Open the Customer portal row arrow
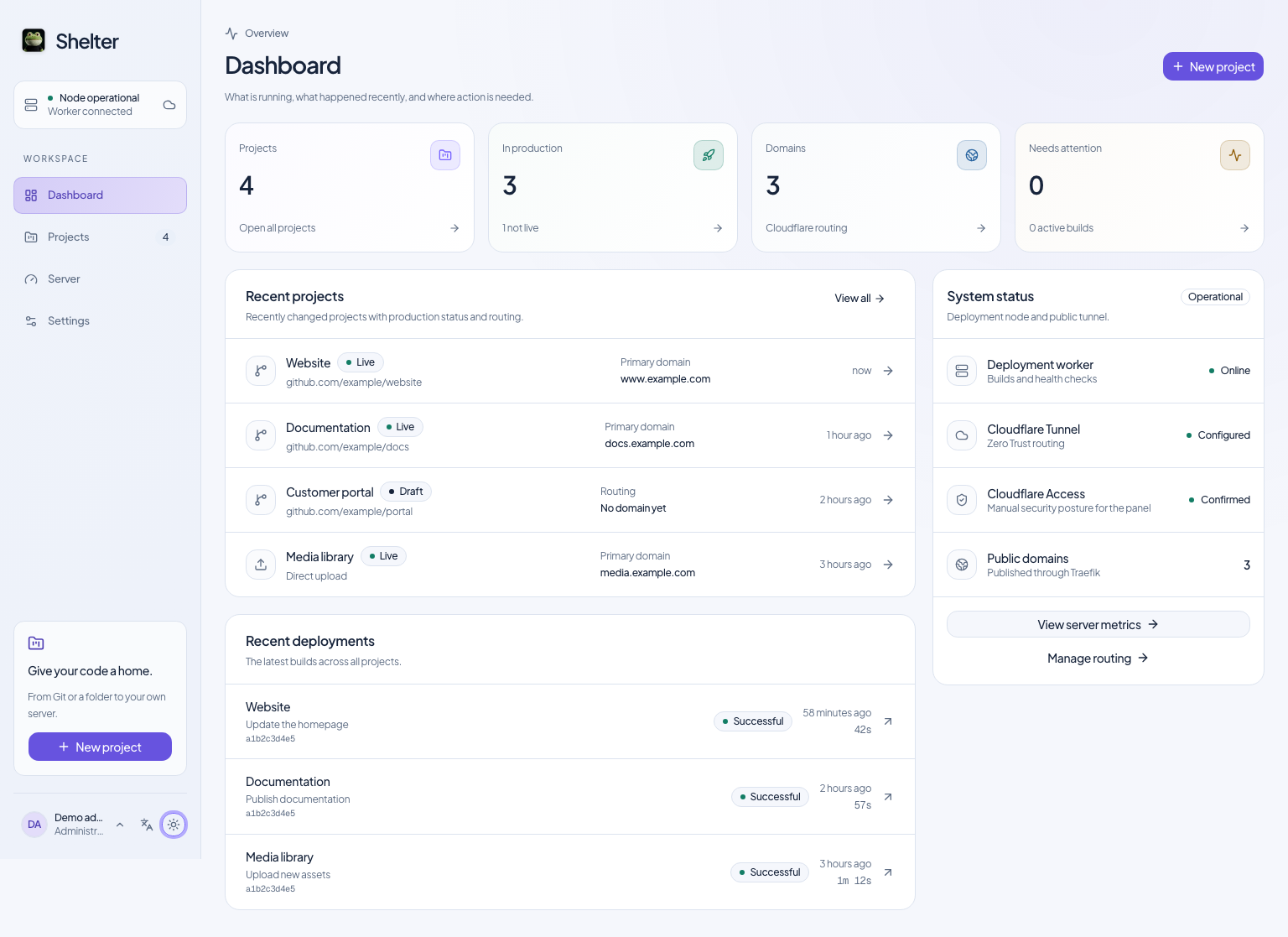This screenshot has width=1288, height=937. click(x=888, y=500)
